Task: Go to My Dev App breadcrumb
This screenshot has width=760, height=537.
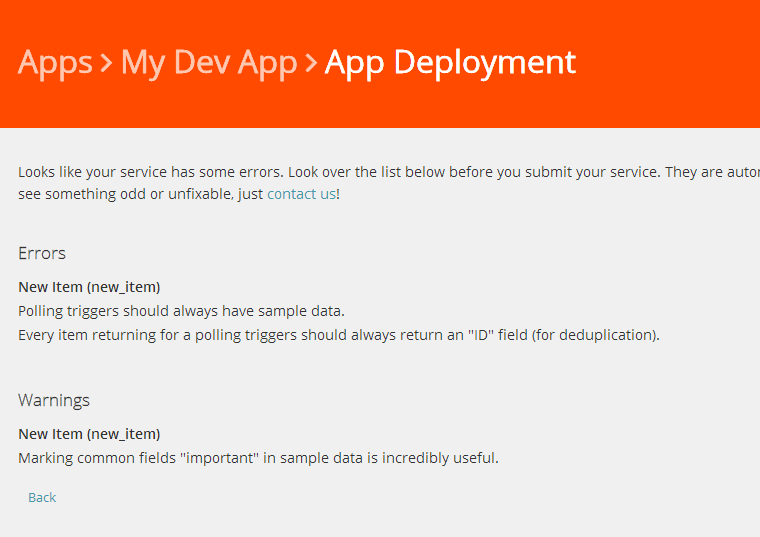Action: coord(209,63)
